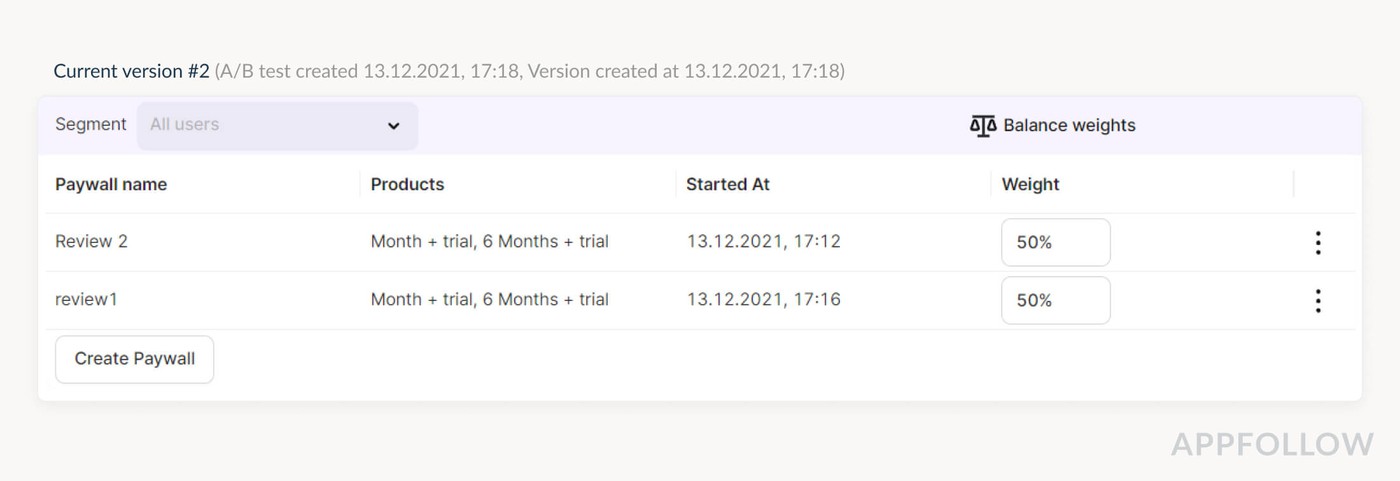Click the Balance weights scale icon
The width and height of the screenshot is (1400, 481).
click(983, 126)
